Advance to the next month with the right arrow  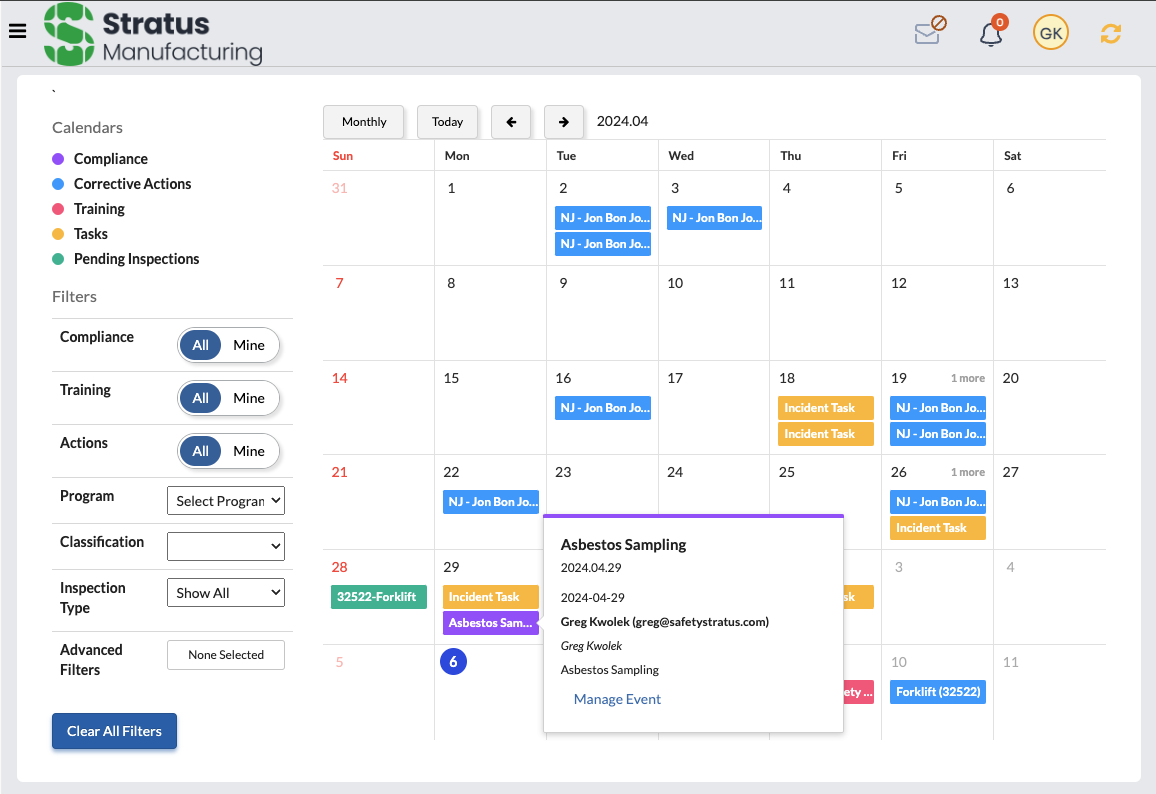pyautogui.click(x=564, y=121)
